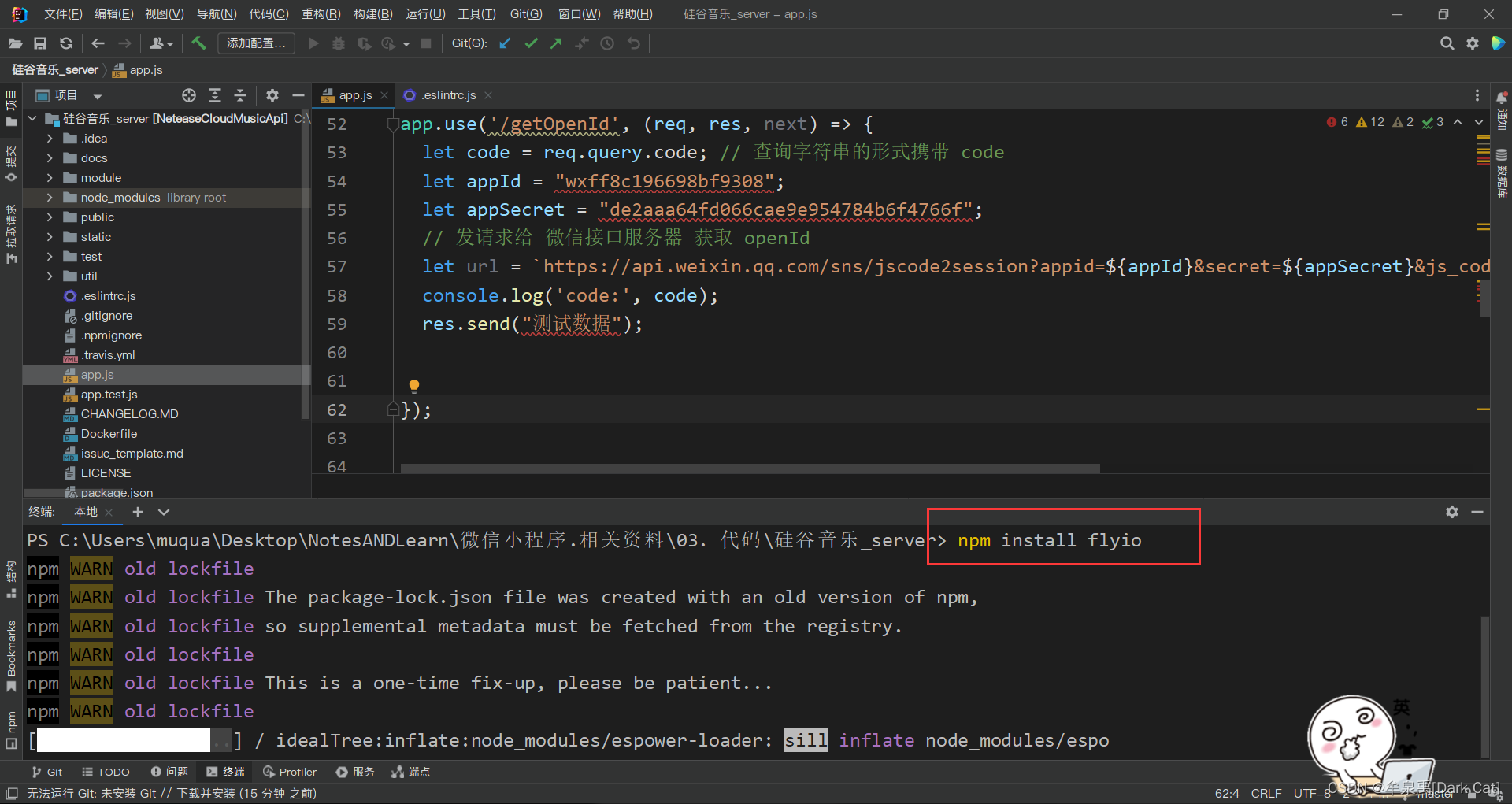This screenshot has height=804, width=1512.
Task: Rollback changes with the undo icon
Action: click(x=633, y=43)
